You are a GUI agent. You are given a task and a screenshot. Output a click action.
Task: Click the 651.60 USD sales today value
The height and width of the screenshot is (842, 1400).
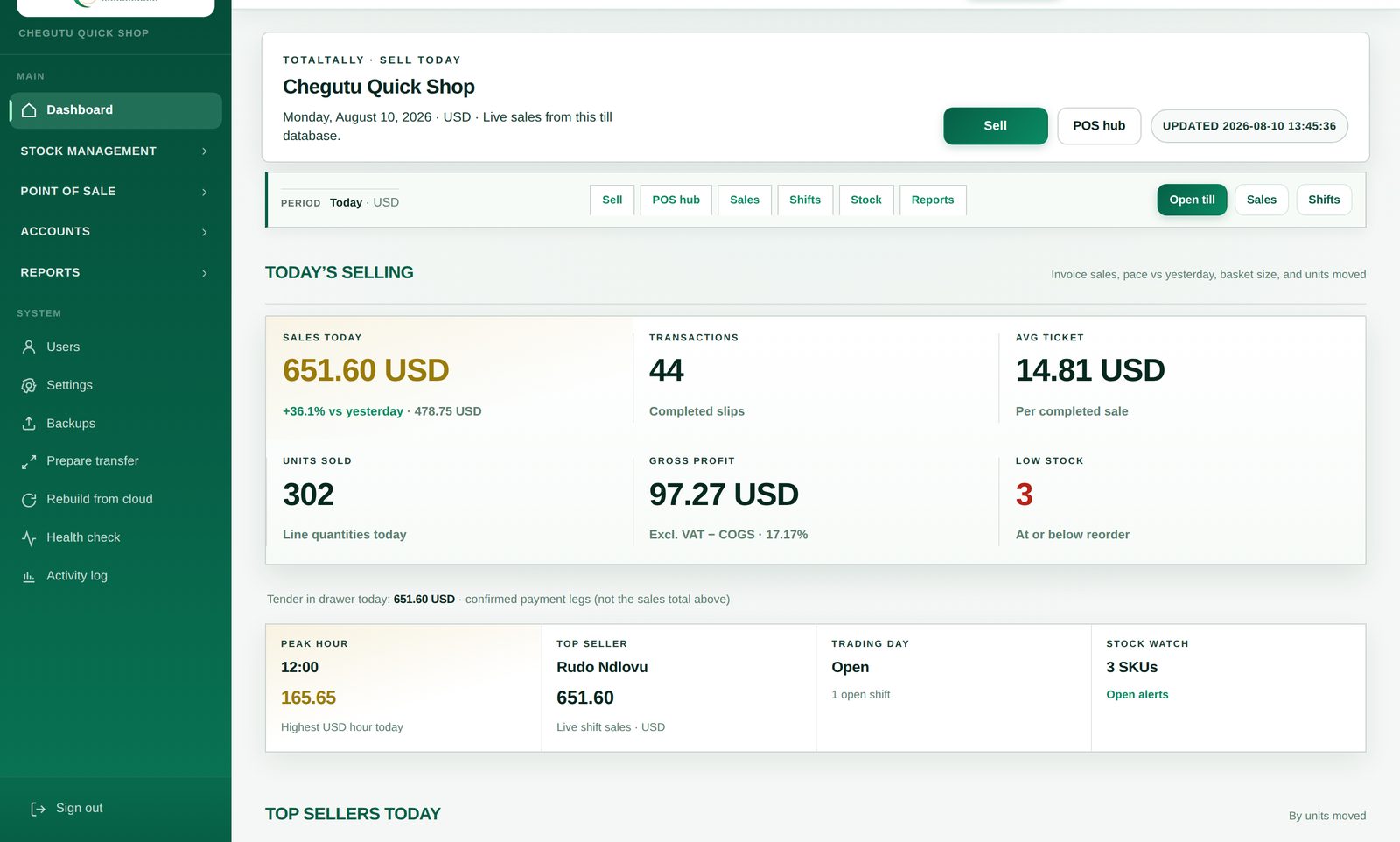[366, 371]
